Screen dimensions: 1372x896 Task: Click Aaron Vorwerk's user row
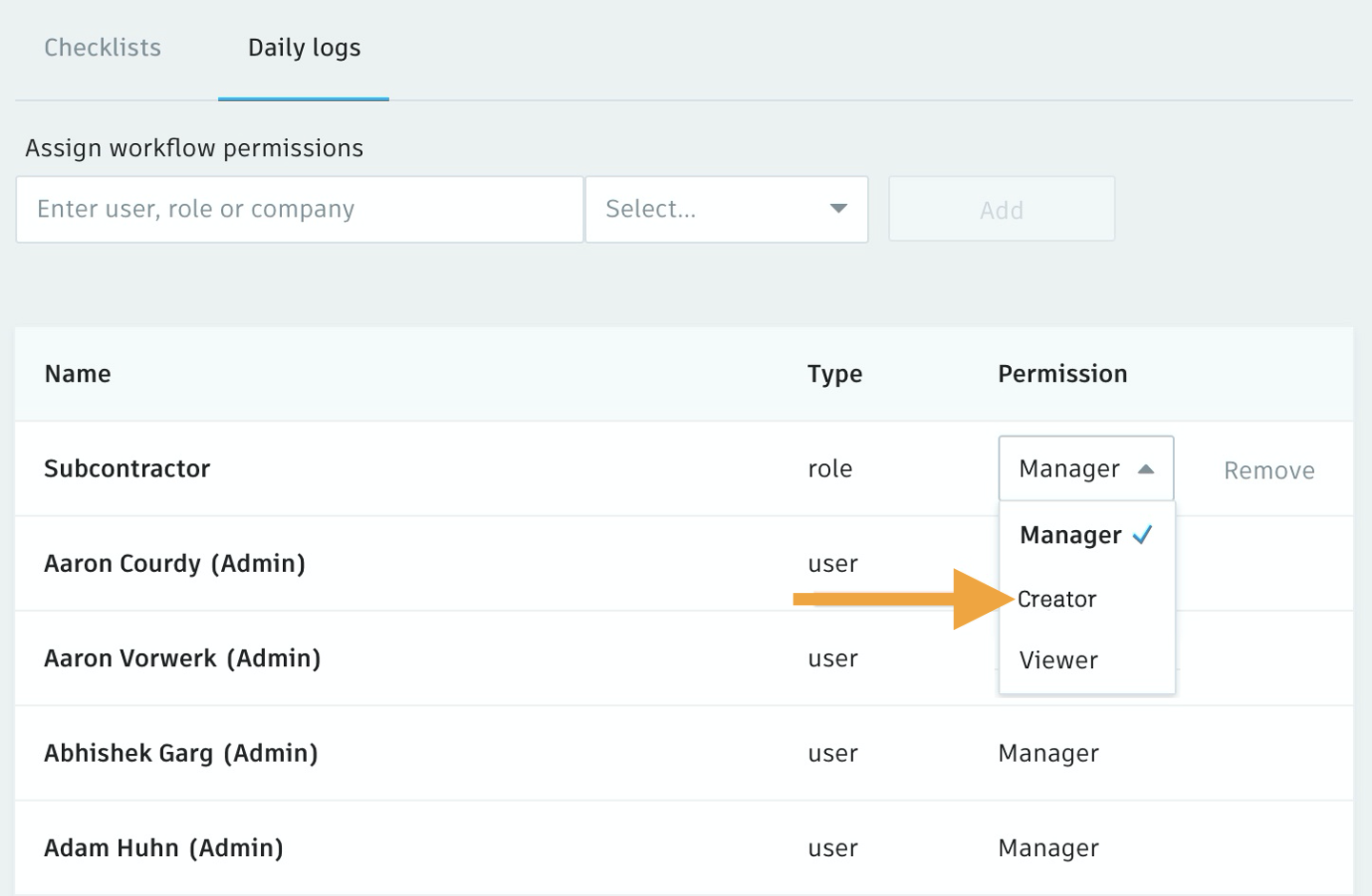coord(182,658)
